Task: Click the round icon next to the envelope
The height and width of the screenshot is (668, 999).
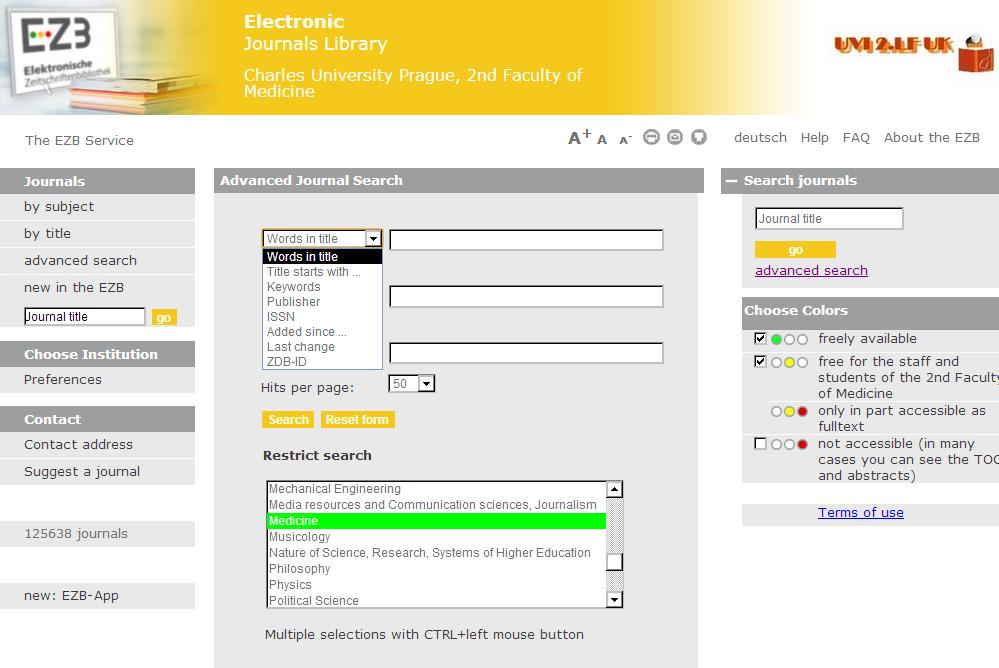Action: [699, 137]
